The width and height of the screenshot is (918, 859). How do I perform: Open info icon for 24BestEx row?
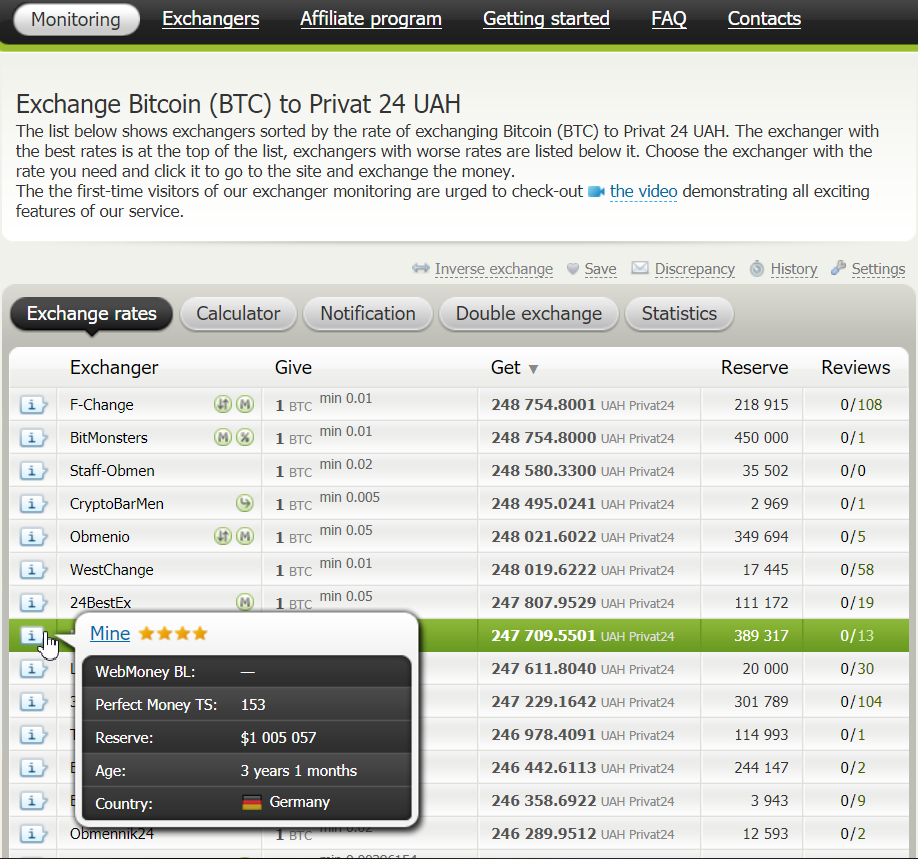pos(32,603)
